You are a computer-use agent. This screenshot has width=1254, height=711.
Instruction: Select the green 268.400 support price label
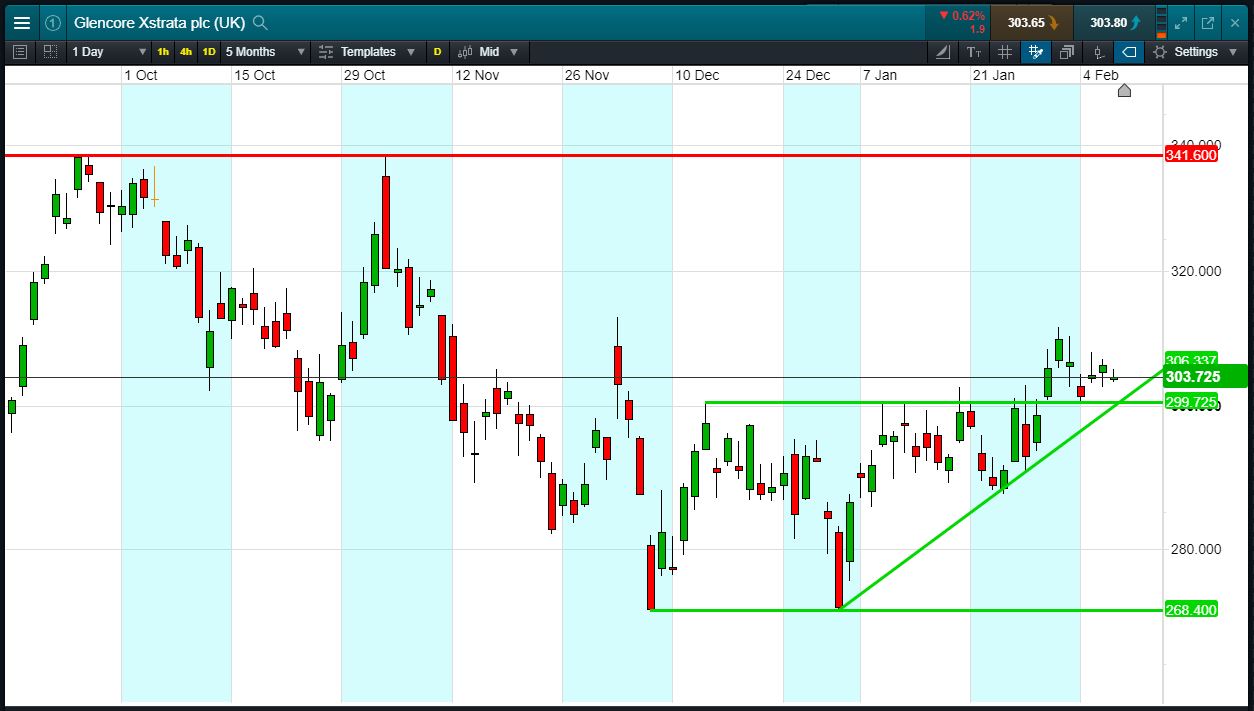pos(1191,610)
